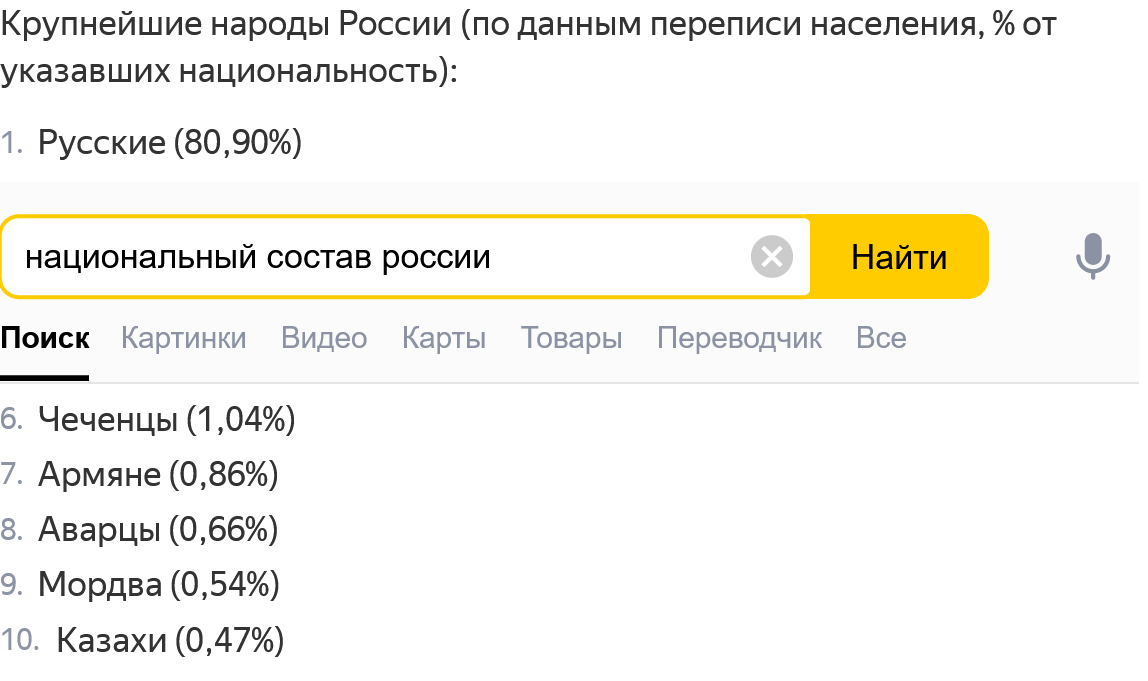
Task: Click the Армяне (0,86%) list item
Action: point(158,475)
